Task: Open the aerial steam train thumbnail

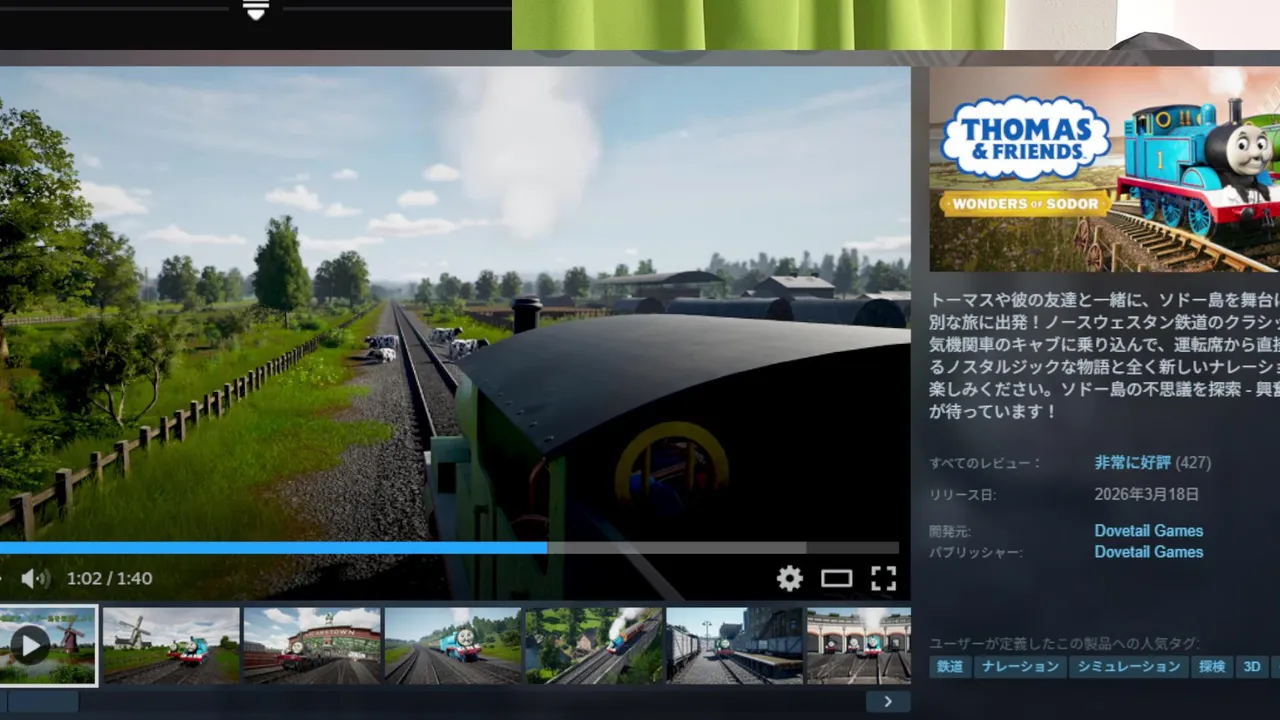Action: (x=594, y=645)
